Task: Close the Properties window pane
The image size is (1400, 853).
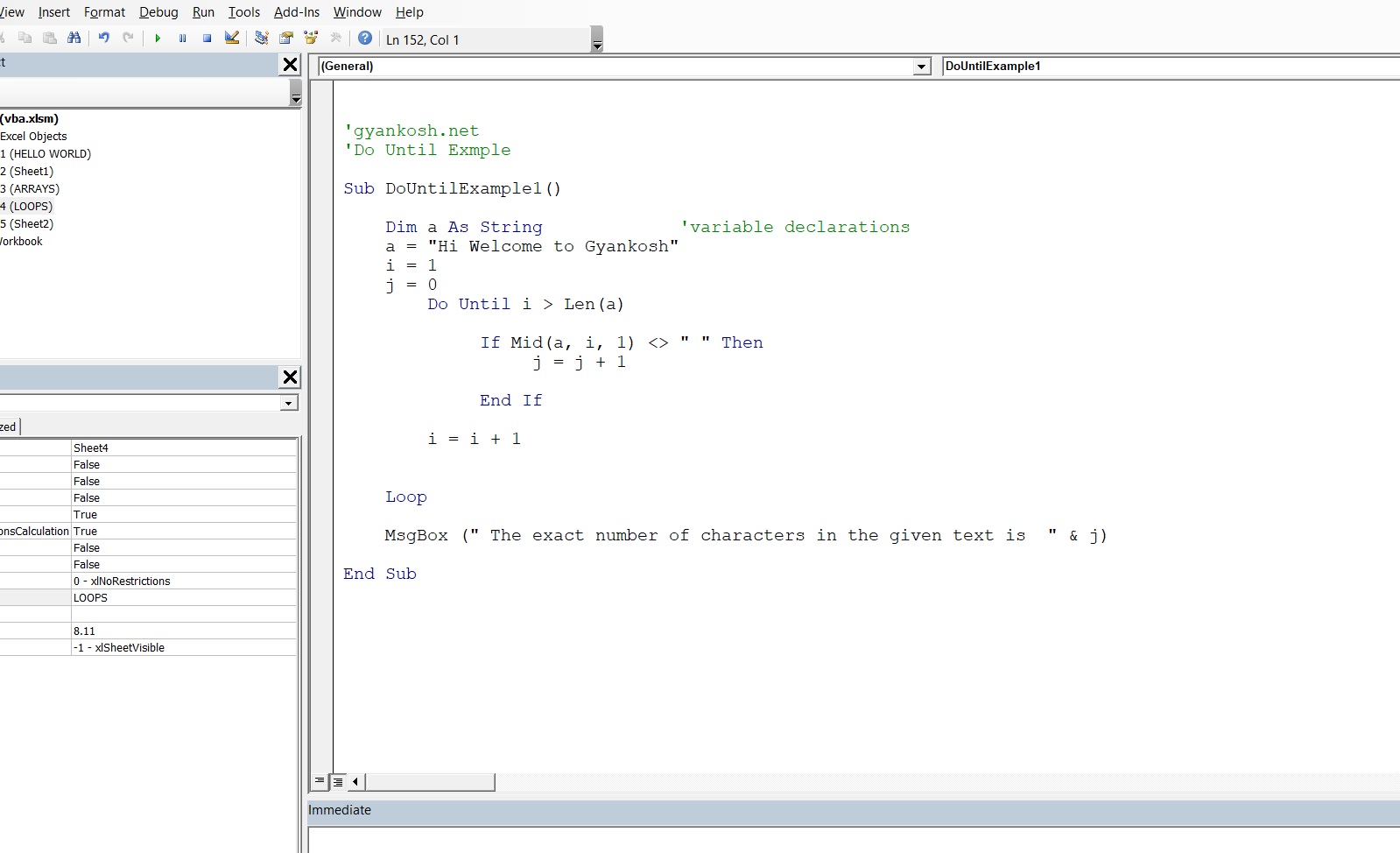Action: coord(290,377)
